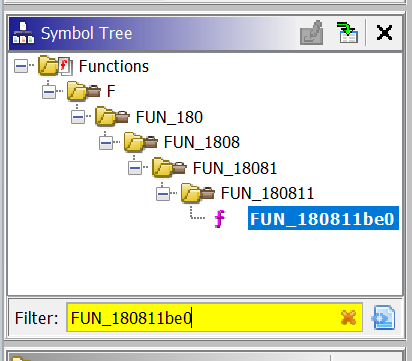412x361 pixels.
Task: Click the FUN_1808 group folder icon
Action: 141,142
